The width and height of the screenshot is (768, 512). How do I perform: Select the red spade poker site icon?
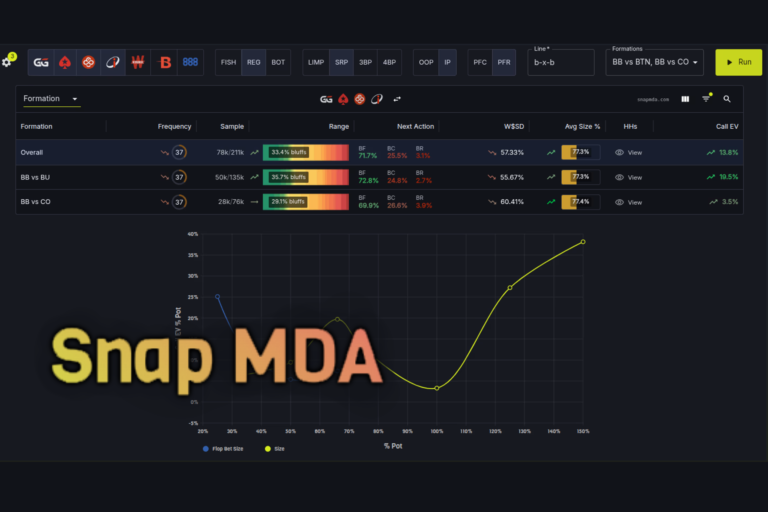point(65,62)
